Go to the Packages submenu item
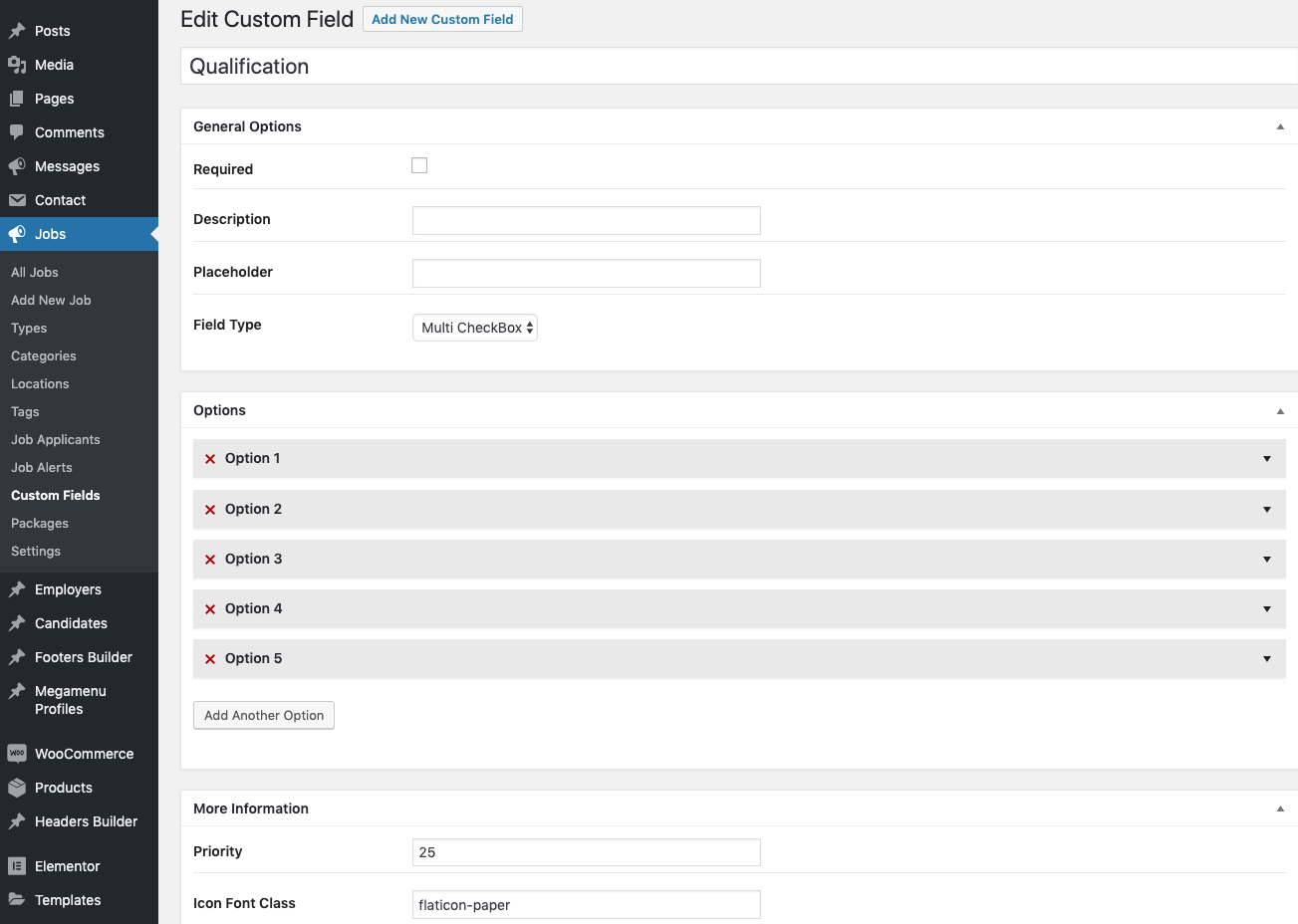The height and width of the screenshot is (924, 1298). [40, 523]
